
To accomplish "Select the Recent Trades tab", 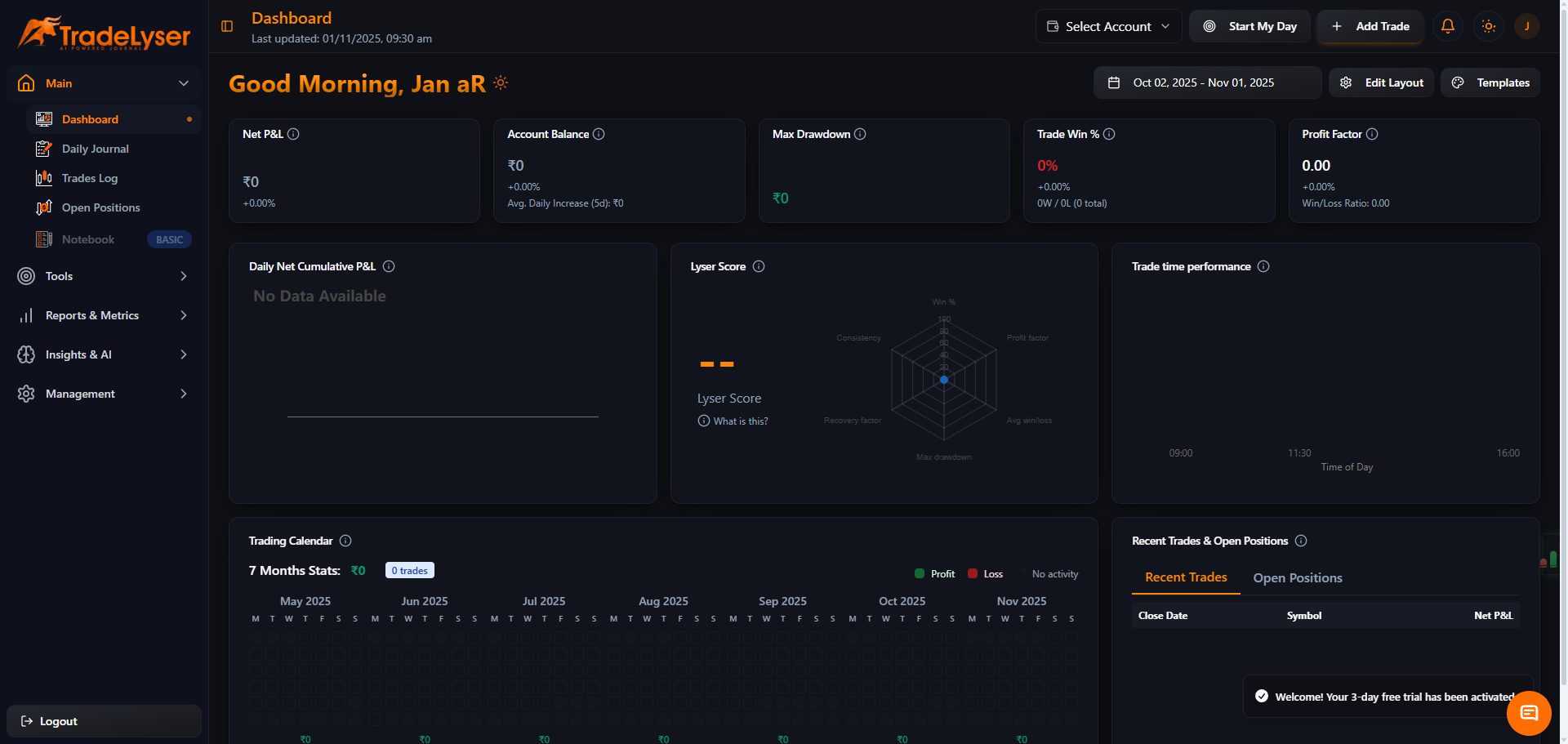I will pos(1186,578).
